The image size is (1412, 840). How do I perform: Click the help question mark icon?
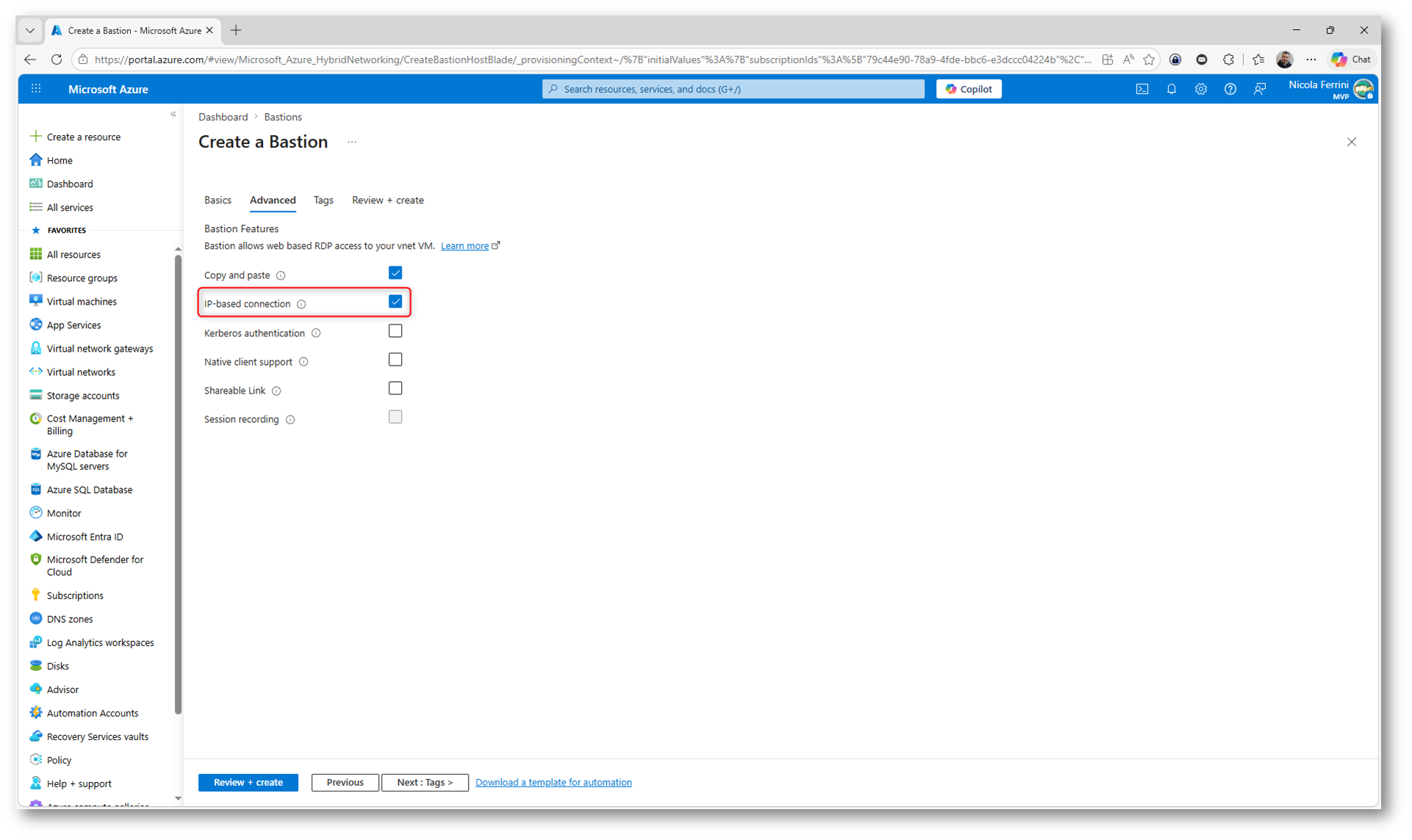click(1230, 89)
